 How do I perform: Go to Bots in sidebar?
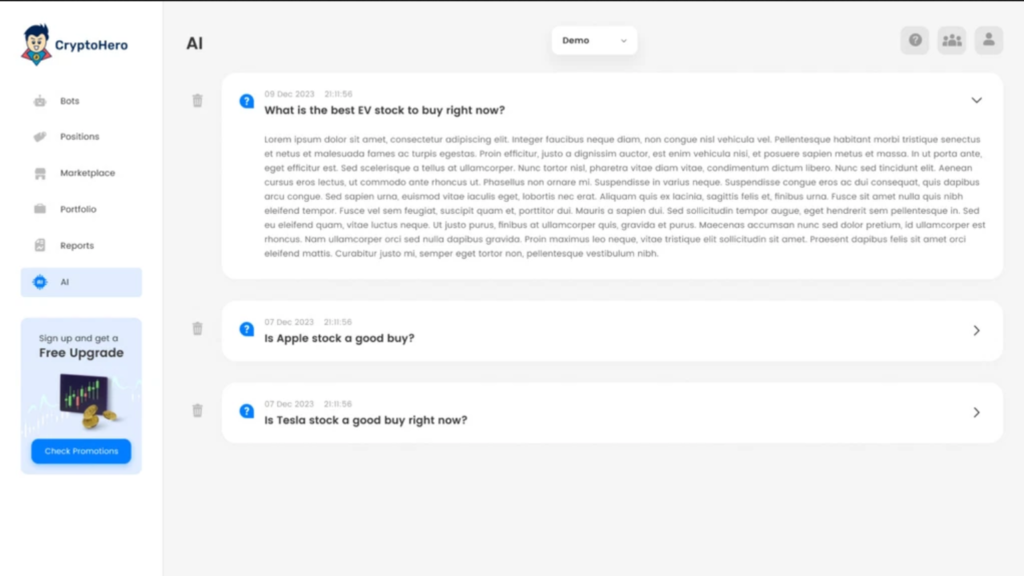[81, 101]
